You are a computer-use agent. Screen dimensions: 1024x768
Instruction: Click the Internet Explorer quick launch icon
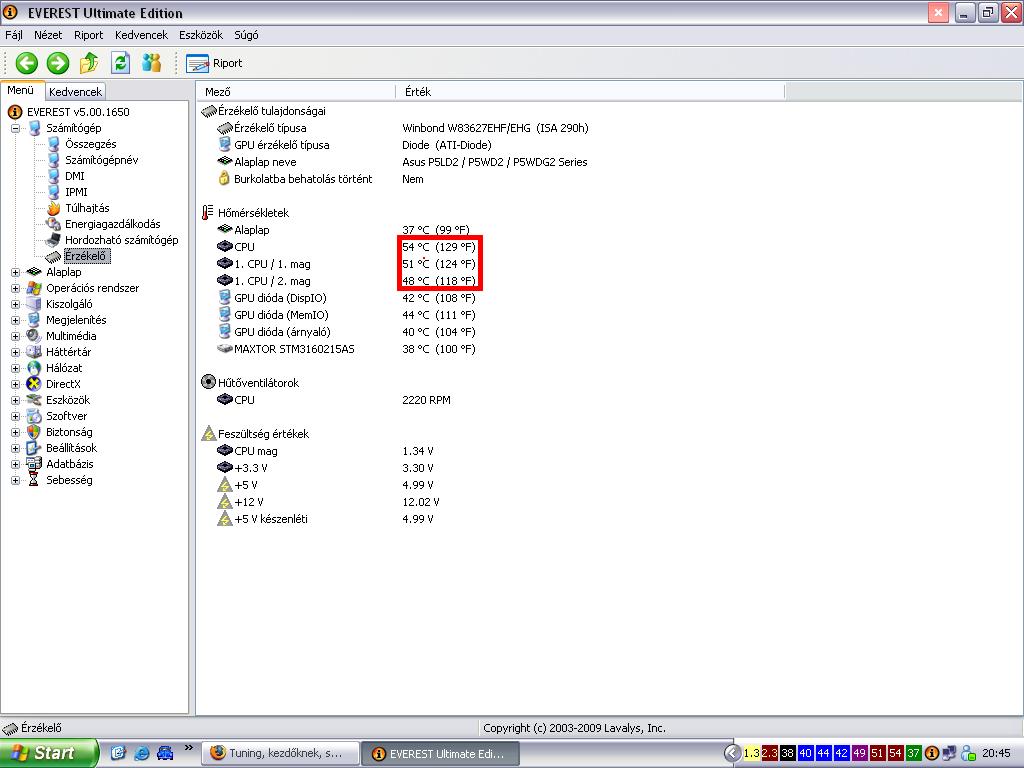pyautogui.click(x=141, y=753)
